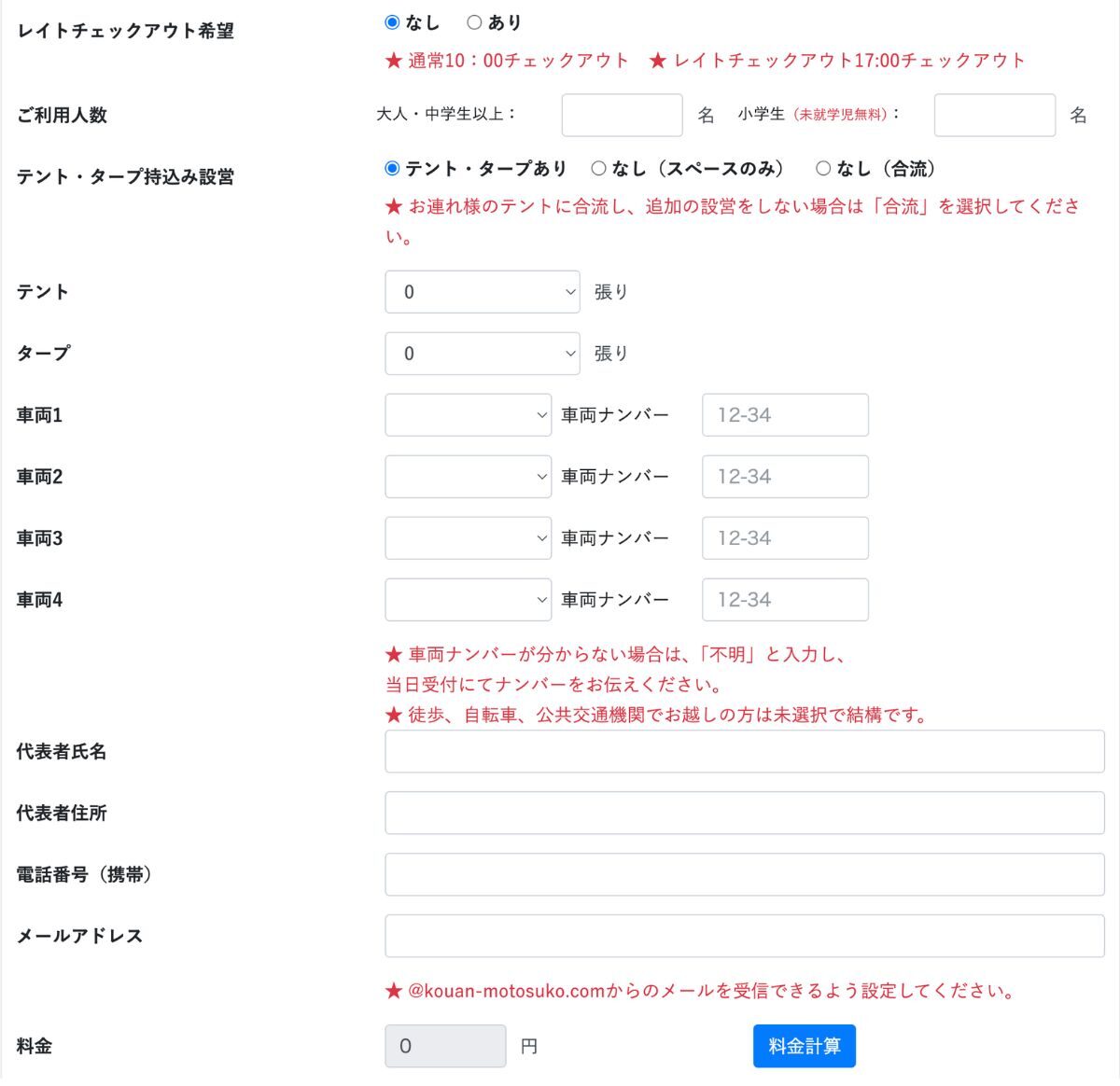Click the elementary student count field

point(994,114)
